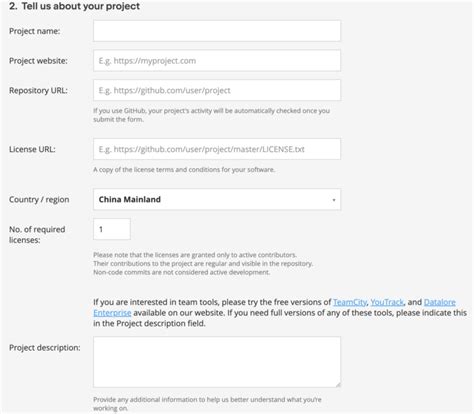The width and height of the screenshot is (474, 414).
Task: Focus the Project name input field
Action: 217,31
